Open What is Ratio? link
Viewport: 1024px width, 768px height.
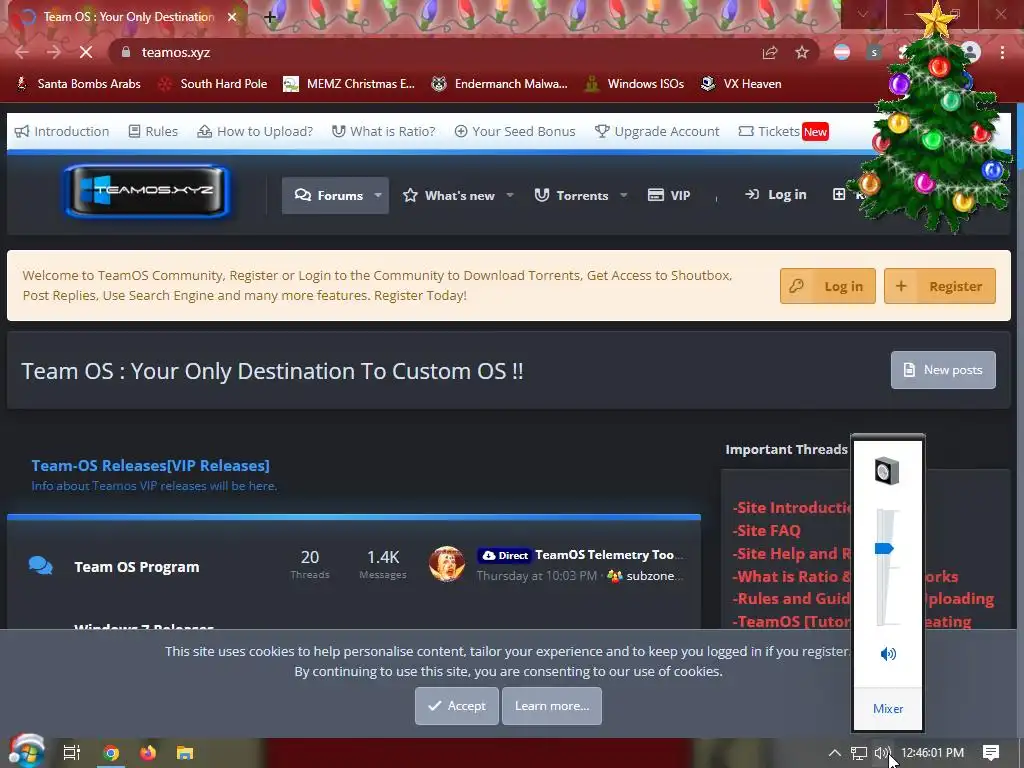click(383, 131)
